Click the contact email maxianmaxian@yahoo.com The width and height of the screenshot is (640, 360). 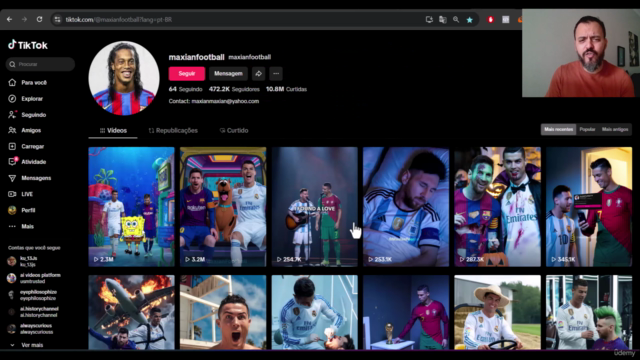pos(225,101)
